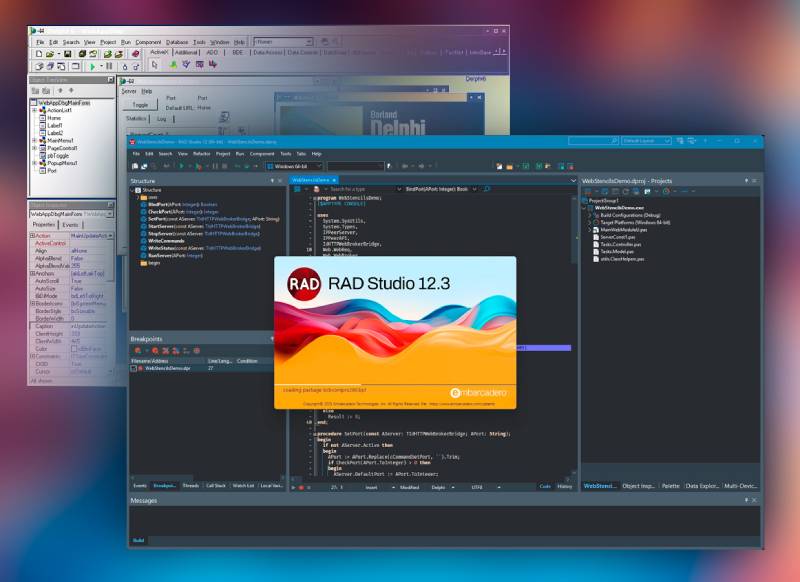Click the green Run arrow in the RAD Studio toolbar
The height and width of the screenshot is (582, 800).
tap(181, 166)
